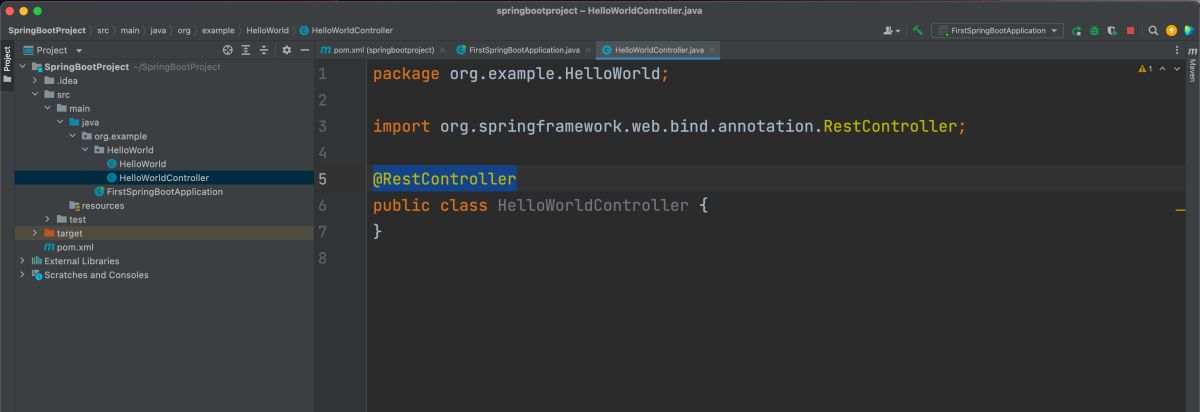Select Opened File locate target icon
The height and width of the screenshot is (412, 1200).
pos(227,50)
